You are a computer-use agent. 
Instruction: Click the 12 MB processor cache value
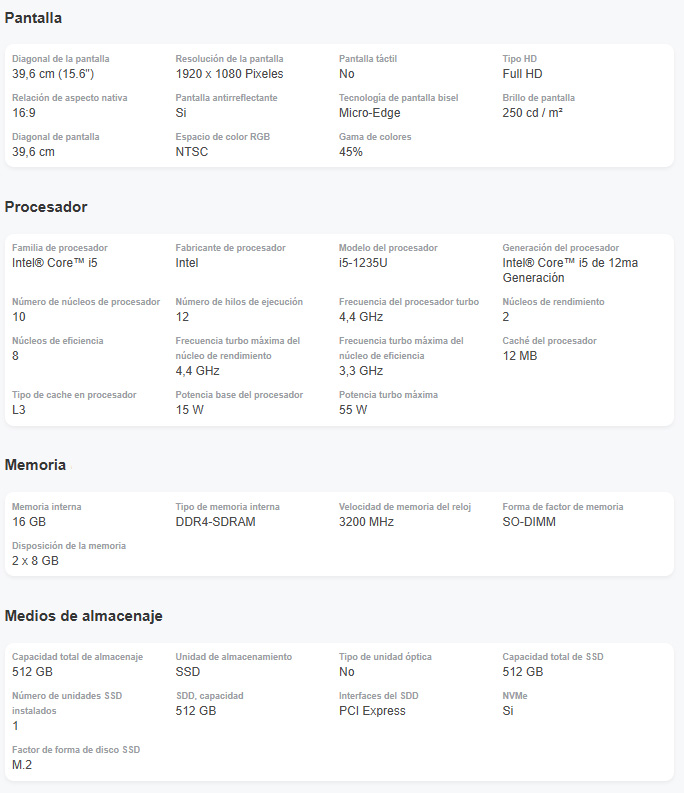tap(520, 356)
